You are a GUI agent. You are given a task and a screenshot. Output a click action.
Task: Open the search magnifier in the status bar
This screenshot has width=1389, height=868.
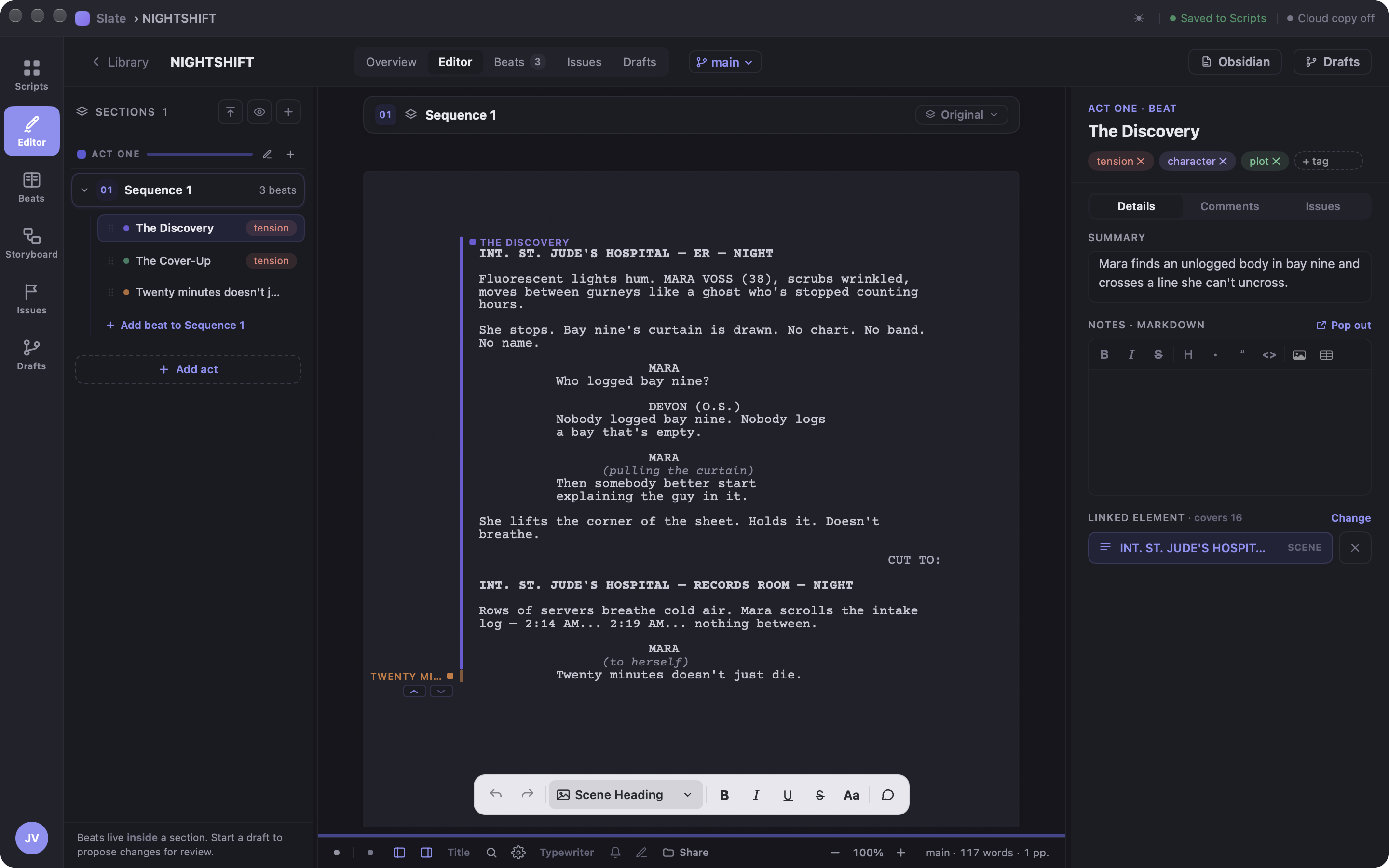pos(491,853)
